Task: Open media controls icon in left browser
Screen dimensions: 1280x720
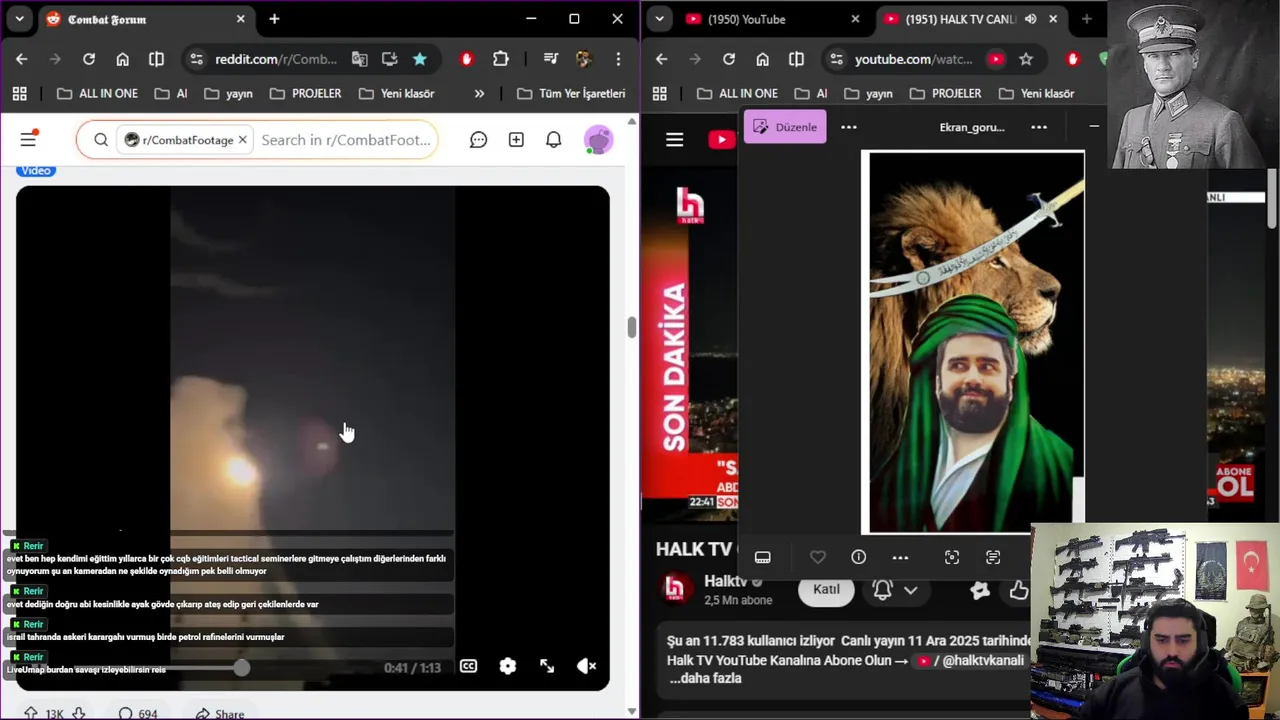Action: point(550,59)
